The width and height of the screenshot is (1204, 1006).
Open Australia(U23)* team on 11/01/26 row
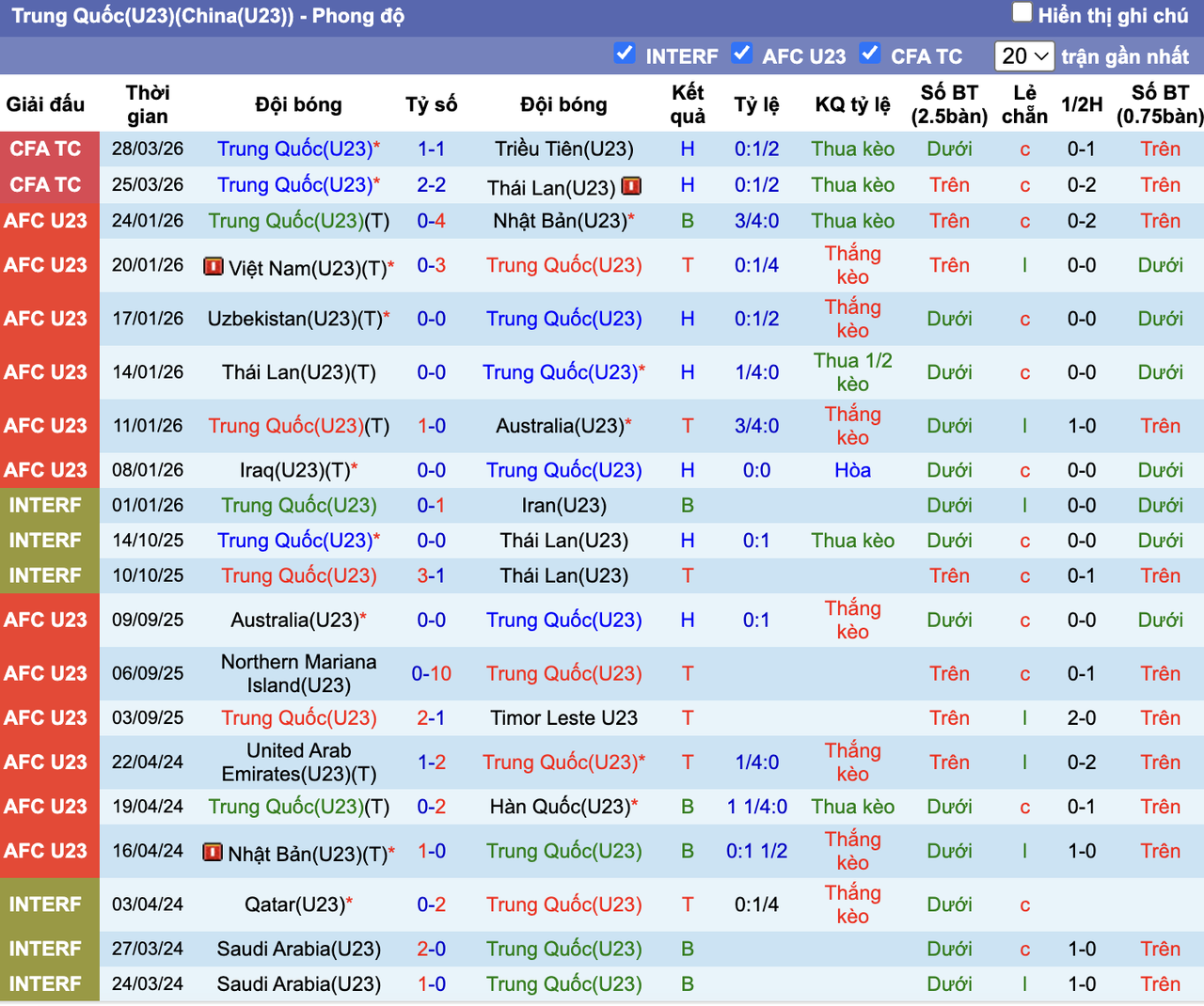(564, 427)
